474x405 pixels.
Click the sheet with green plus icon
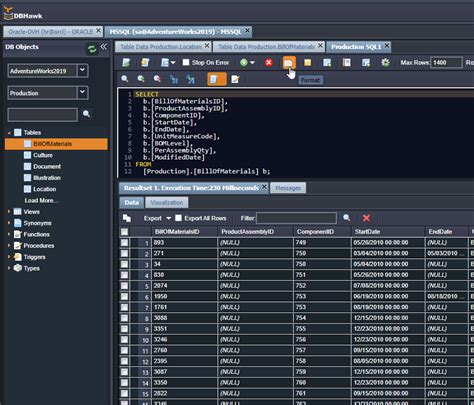(327, 62)
